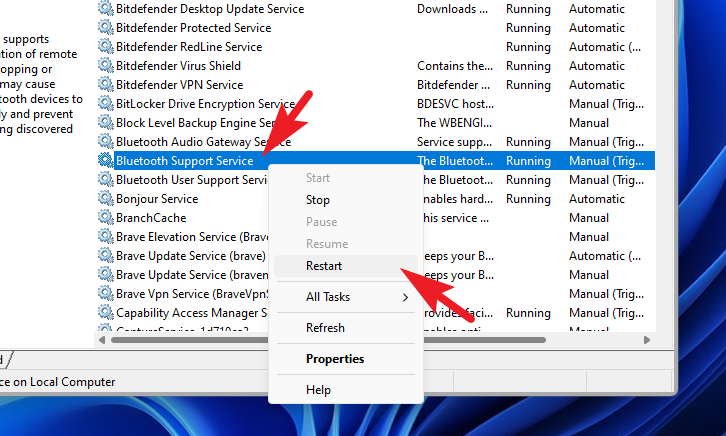Select Bitdefender Desktop Update Service row
726x436 pixels.
[210, 9]
